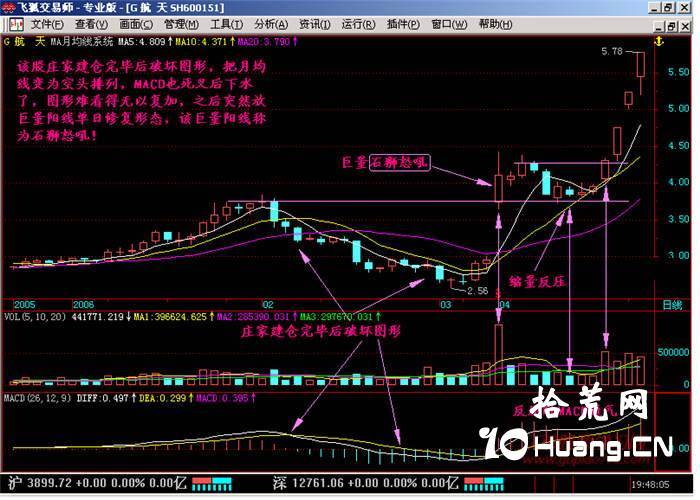Open the 资讯(I) menu

[314, 24]
